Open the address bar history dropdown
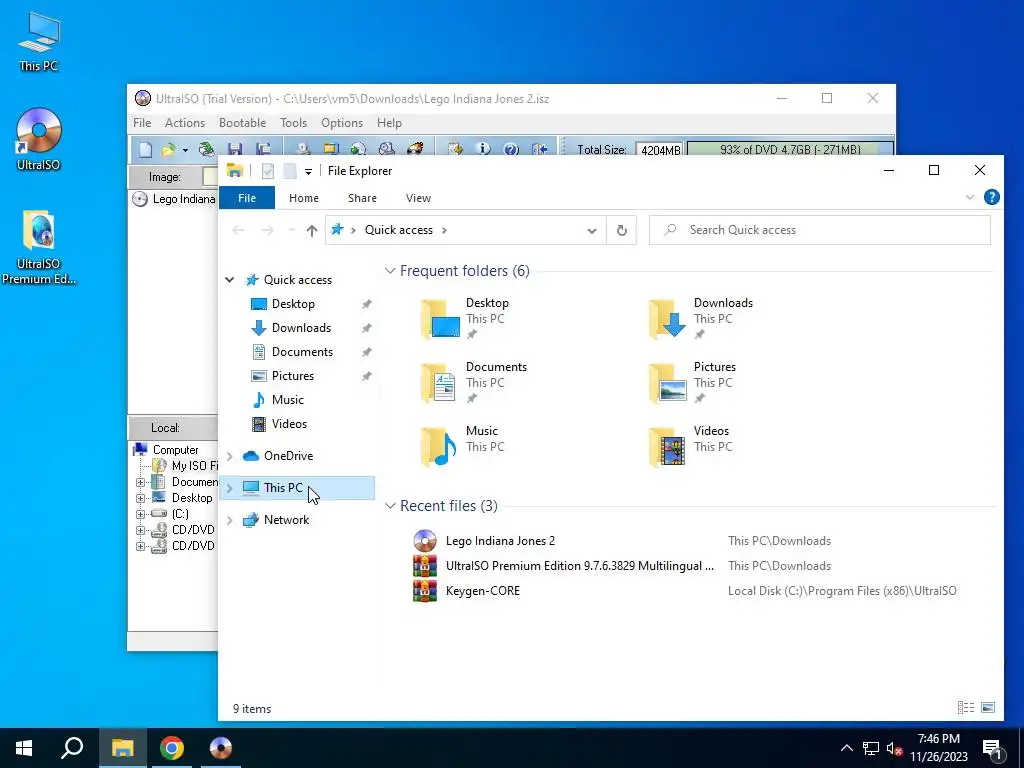Viewport: 1024px width, 768px height. pos(592,231)
